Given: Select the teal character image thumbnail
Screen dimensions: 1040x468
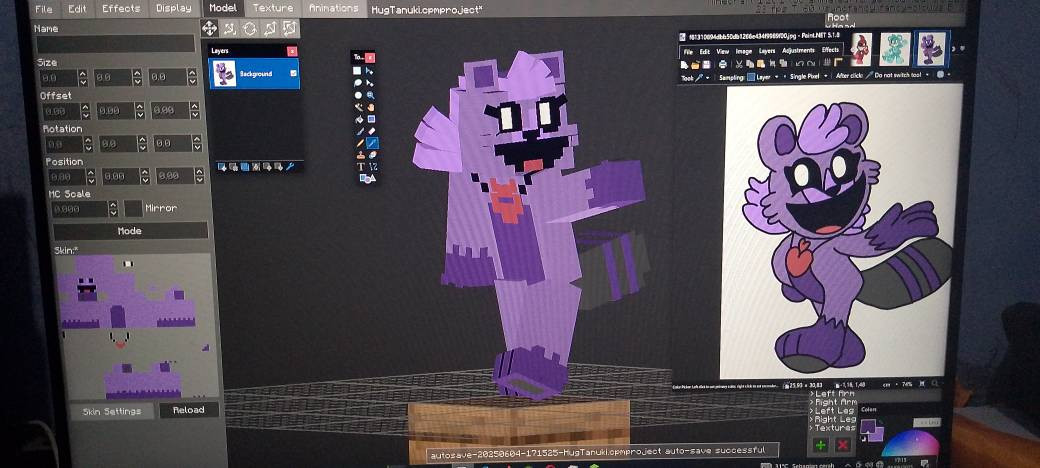Looking at the screenshot, I should pos(895,48).
